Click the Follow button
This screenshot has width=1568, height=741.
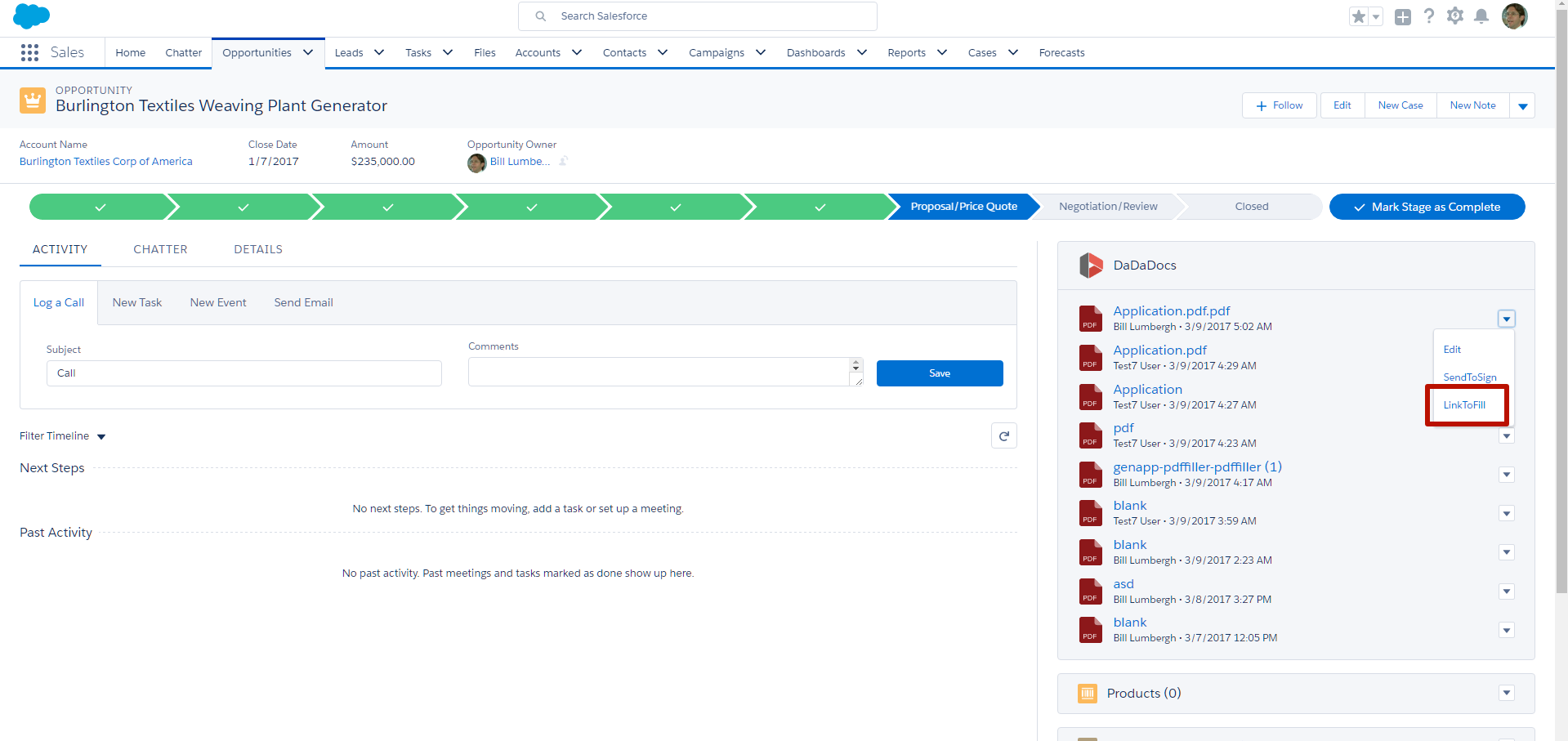1280,105
